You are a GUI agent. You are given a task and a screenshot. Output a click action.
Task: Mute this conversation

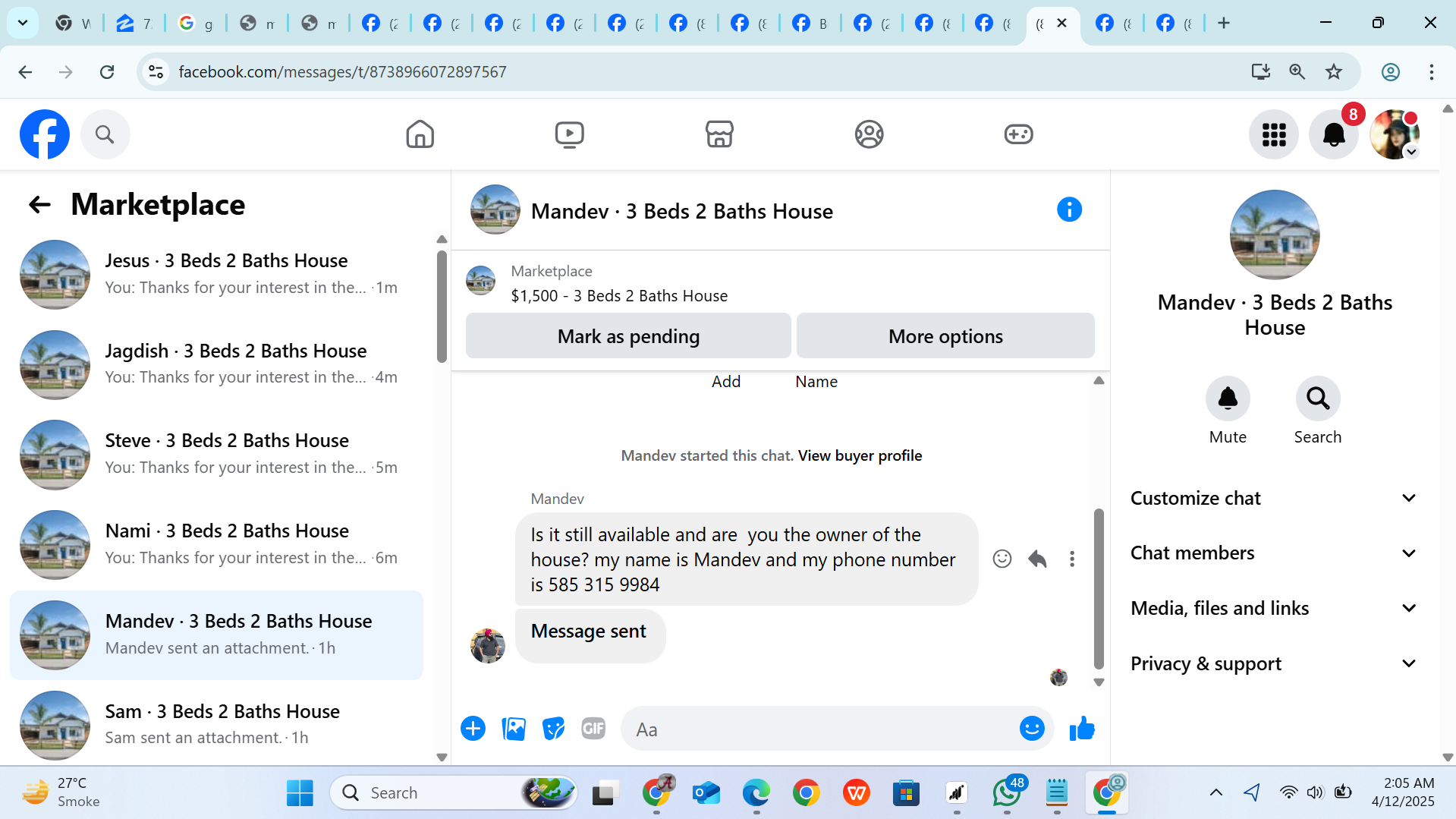pyautogui.click(x=1228, y=398)
